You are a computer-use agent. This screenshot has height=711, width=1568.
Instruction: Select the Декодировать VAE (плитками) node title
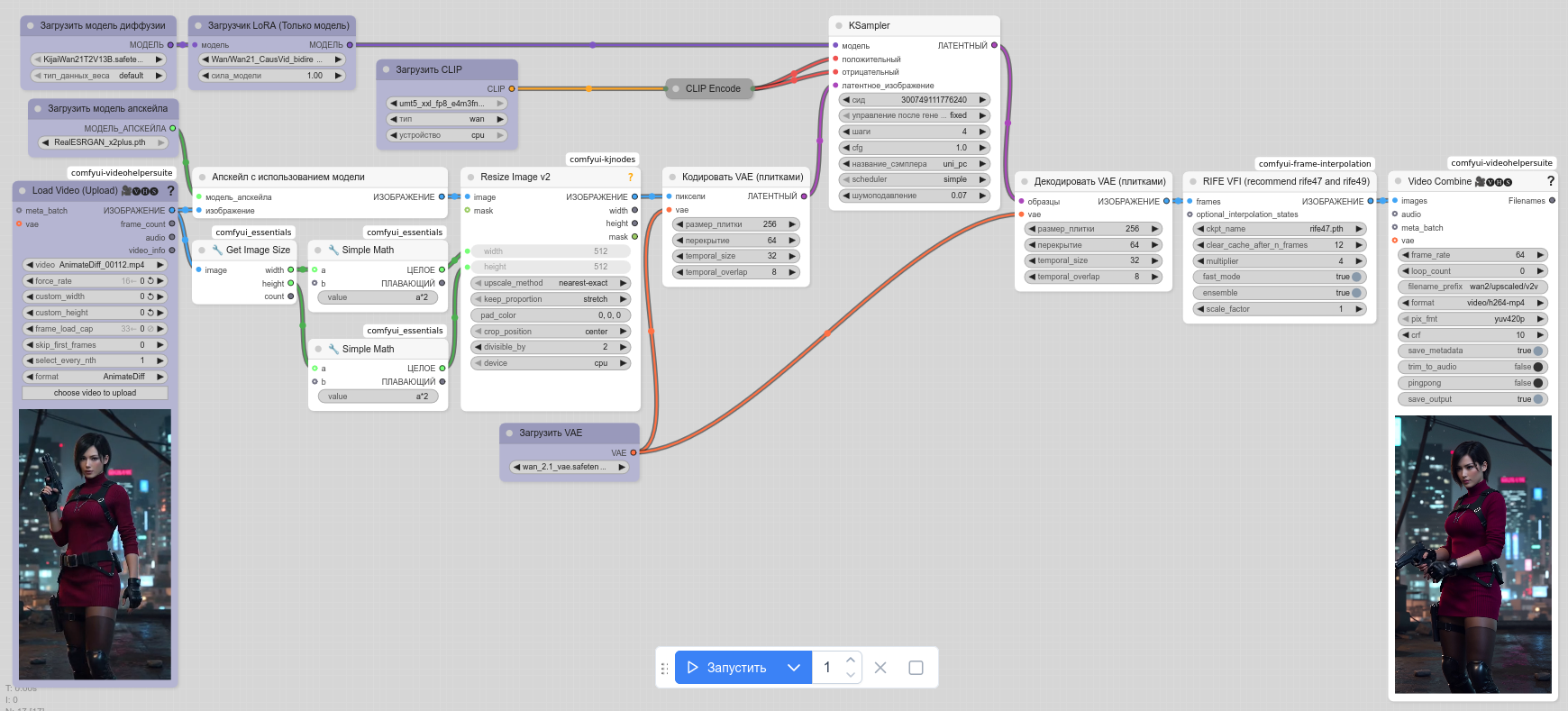1099,181
